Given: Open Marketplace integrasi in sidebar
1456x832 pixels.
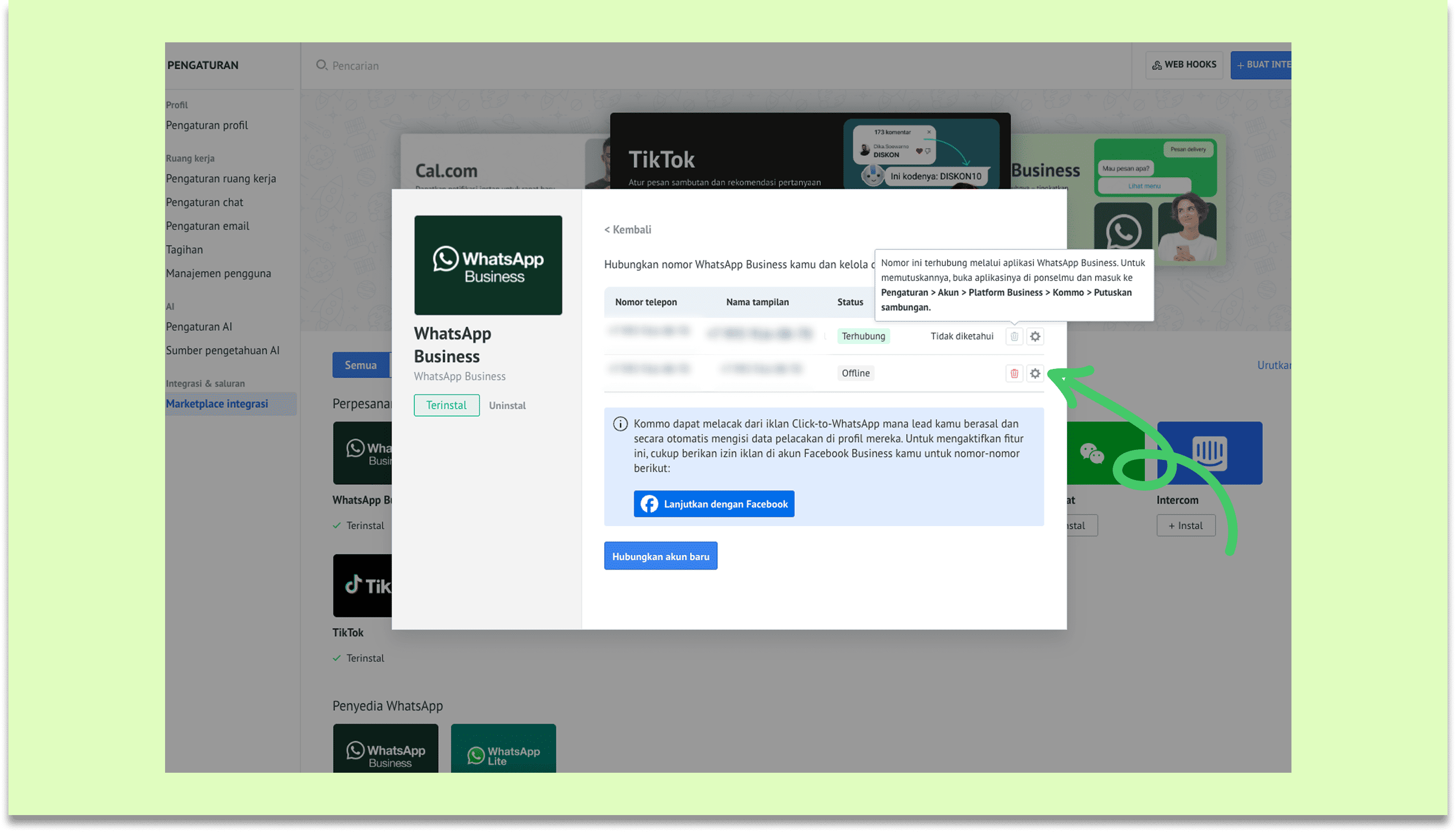Looking at the screenshot, I should (x=217, y=404).
